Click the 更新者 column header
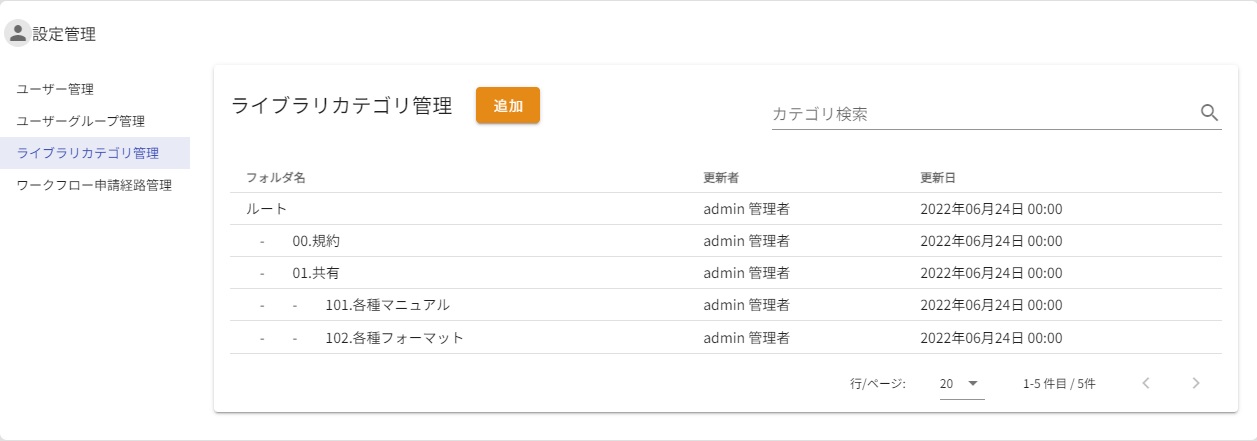The image size is (1257, 441). pos(720,177)
